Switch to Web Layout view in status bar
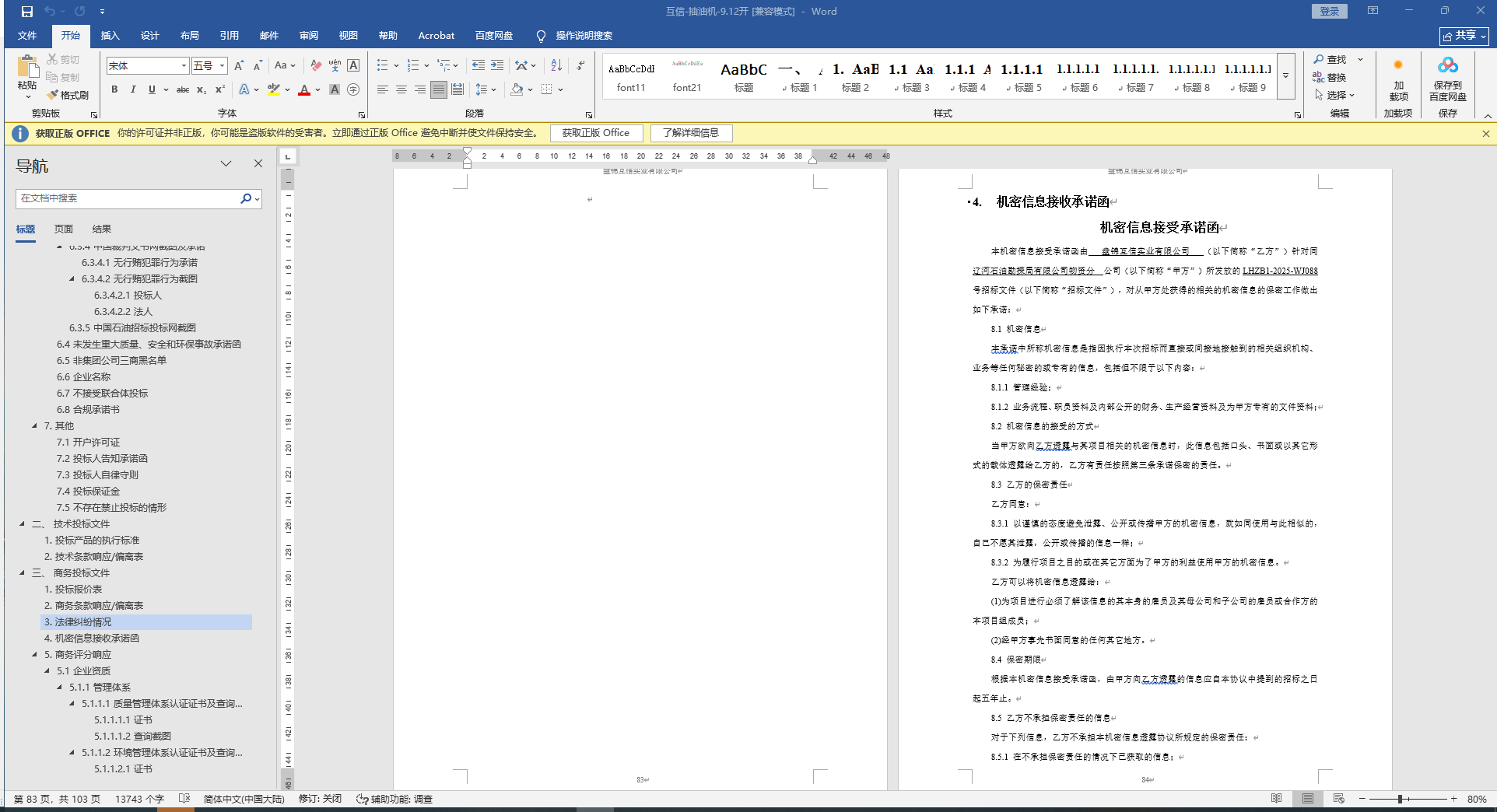Screen dimensions: 1497x812 (x=1338, y=799)
